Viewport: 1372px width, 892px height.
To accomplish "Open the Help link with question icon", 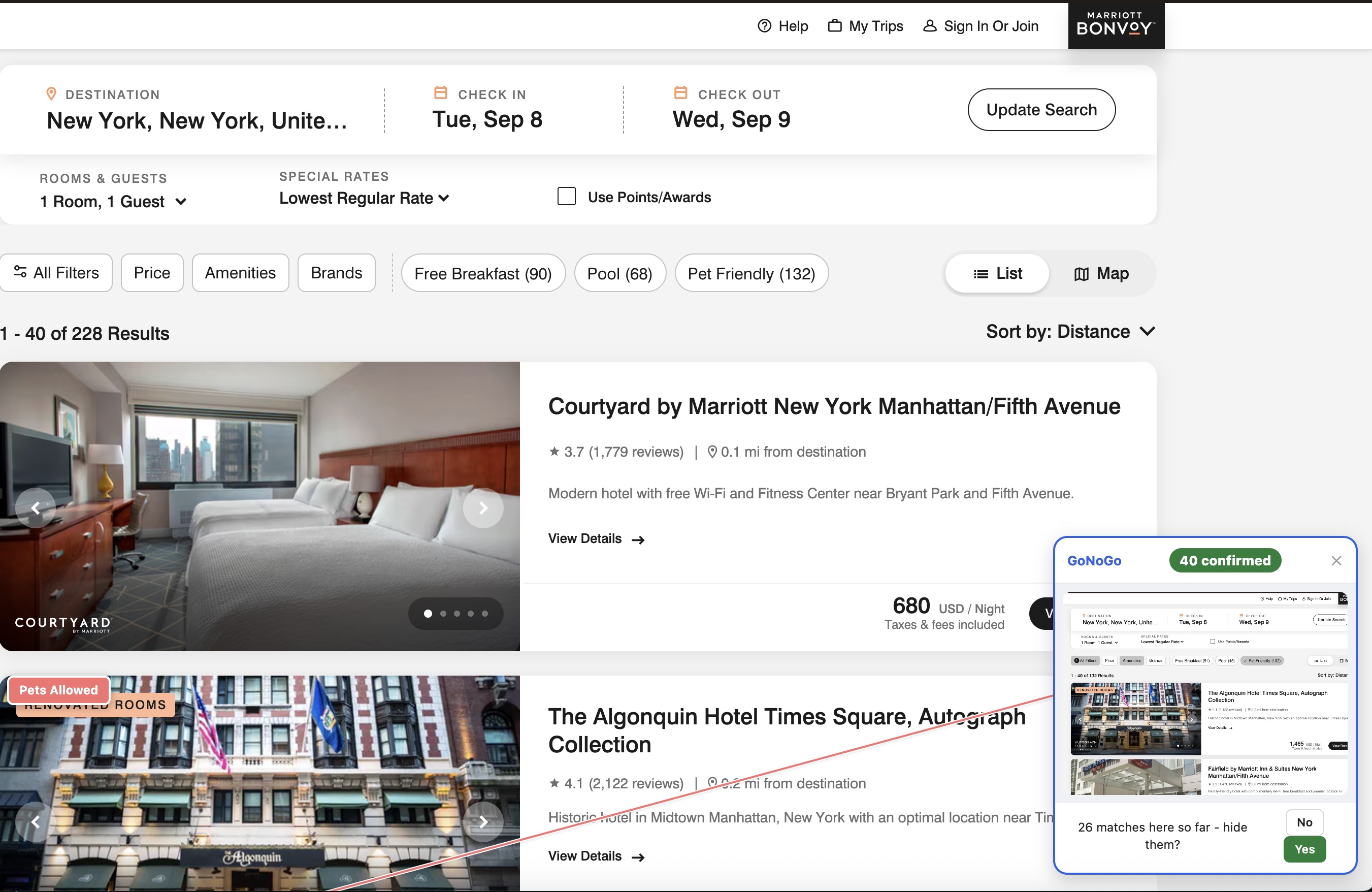I will [782, 26].
